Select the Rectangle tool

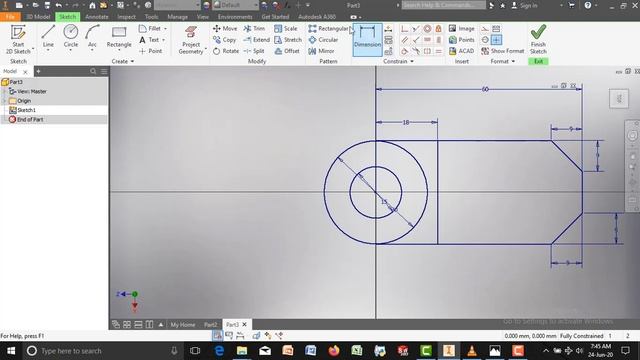pyautogui.click(x=119, y=36)
